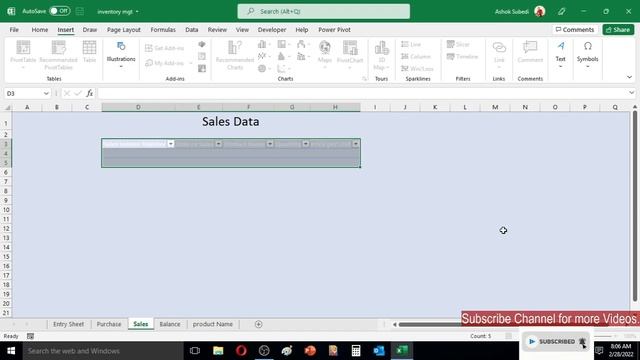Screen dimensions: 640x360
Task: Insert a Slicer filter
Action: tap(458, 44)
